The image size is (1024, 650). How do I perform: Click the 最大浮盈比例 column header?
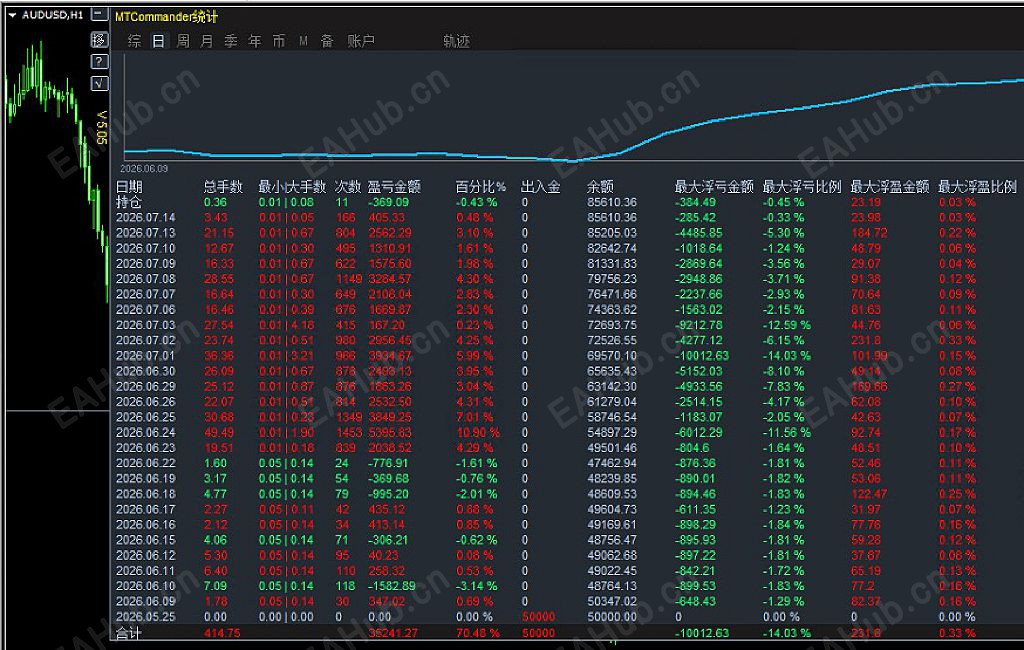(978, 187)
